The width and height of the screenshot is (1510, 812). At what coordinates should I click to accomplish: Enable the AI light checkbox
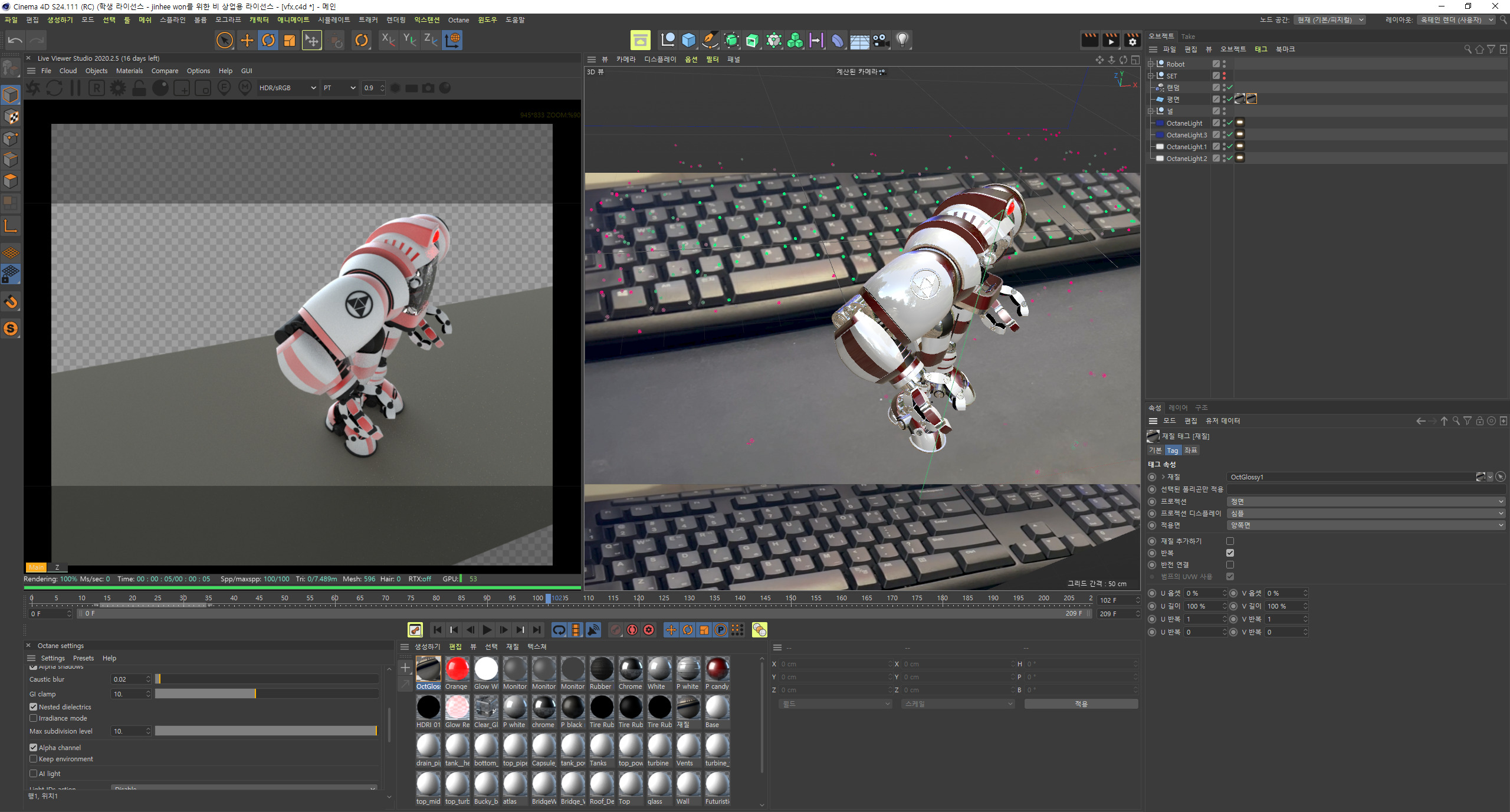(x=34, y=774)
